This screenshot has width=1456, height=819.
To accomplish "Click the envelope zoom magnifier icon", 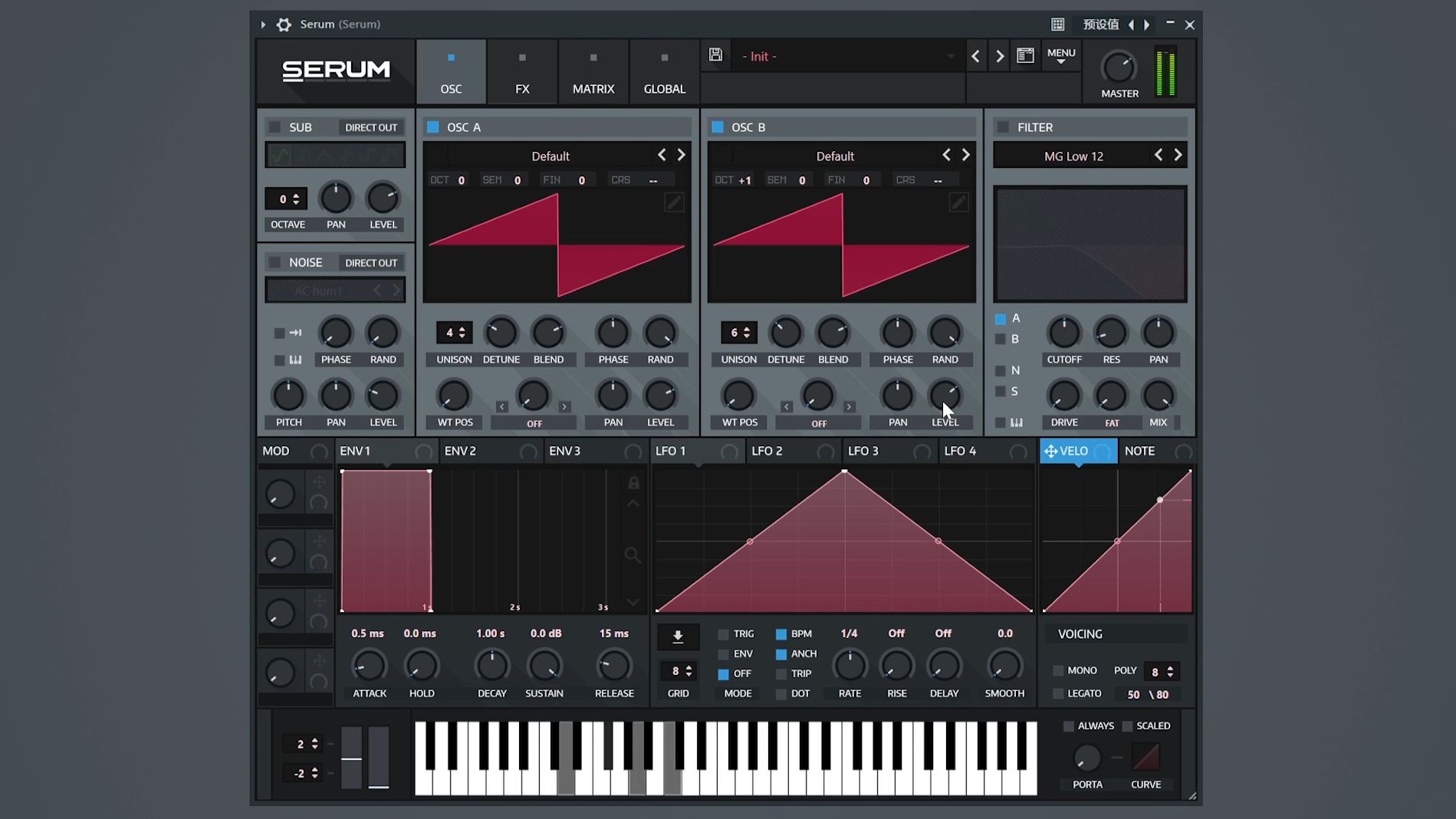I will coord(633,554).
